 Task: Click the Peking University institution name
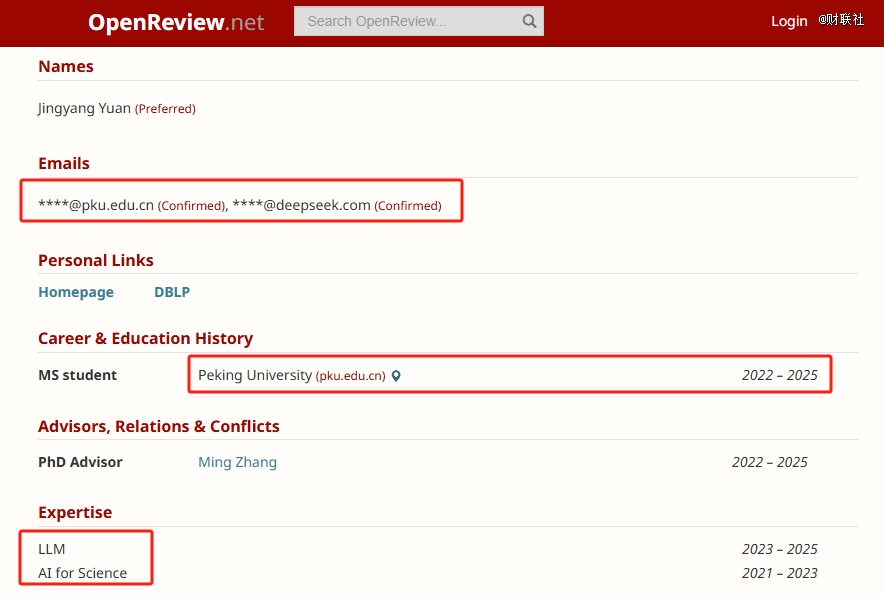255,375
